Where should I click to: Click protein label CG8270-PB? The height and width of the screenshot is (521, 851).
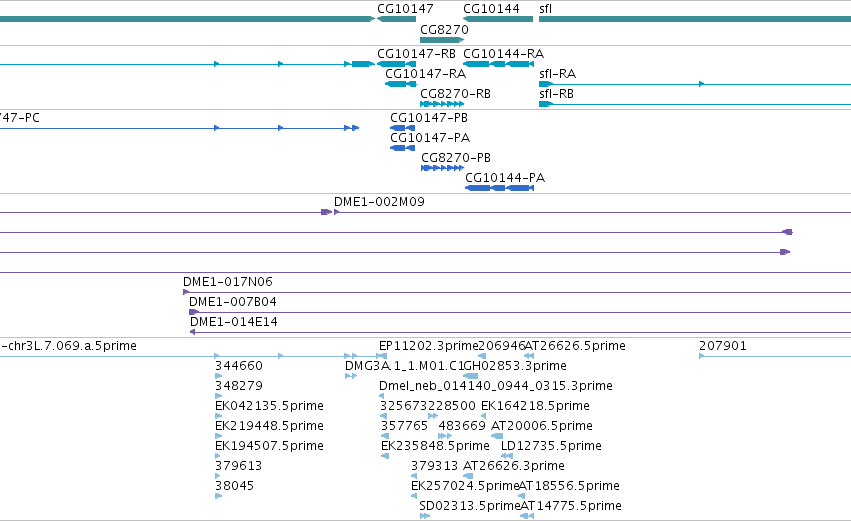click(456, 158)
